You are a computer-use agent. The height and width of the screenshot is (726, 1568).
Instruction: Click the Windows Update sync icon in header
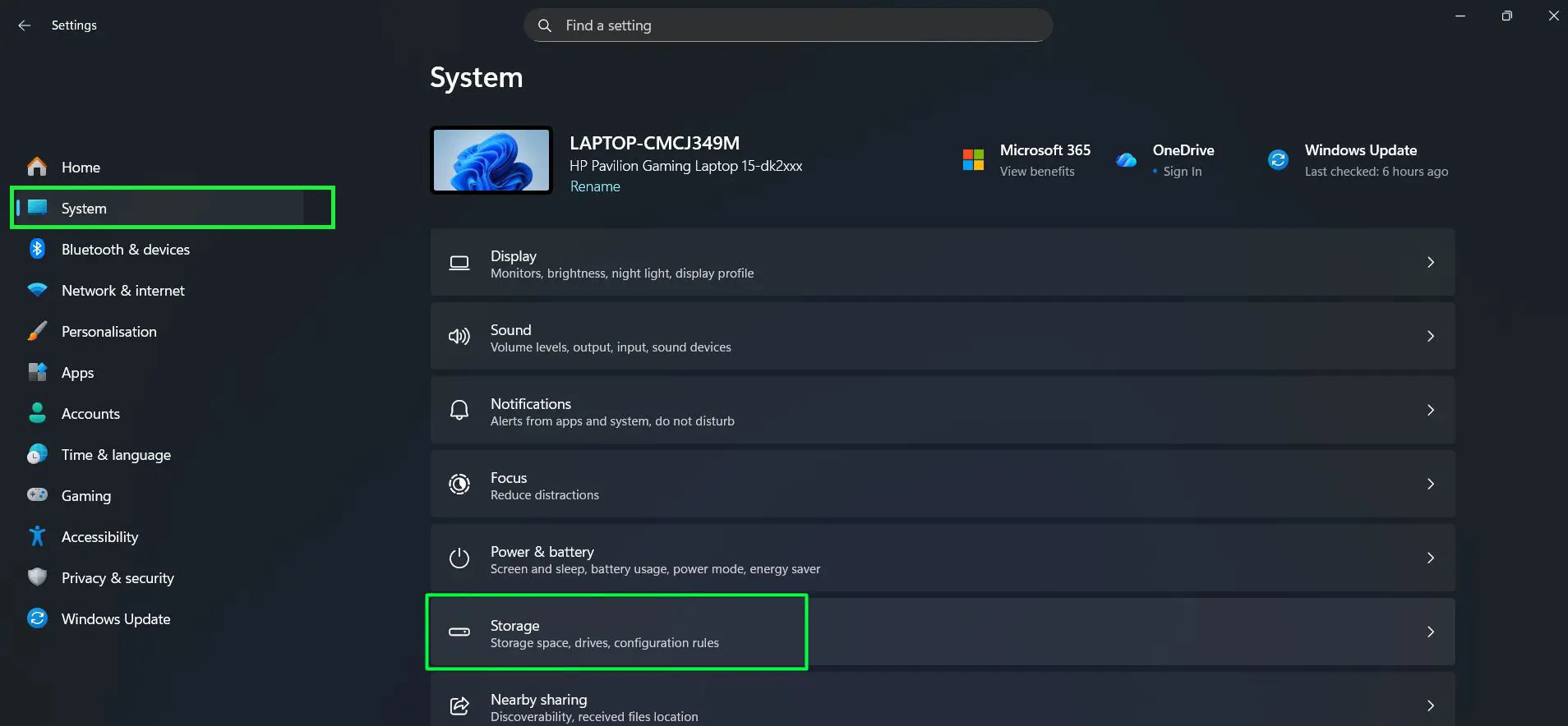pos(1278,159)
